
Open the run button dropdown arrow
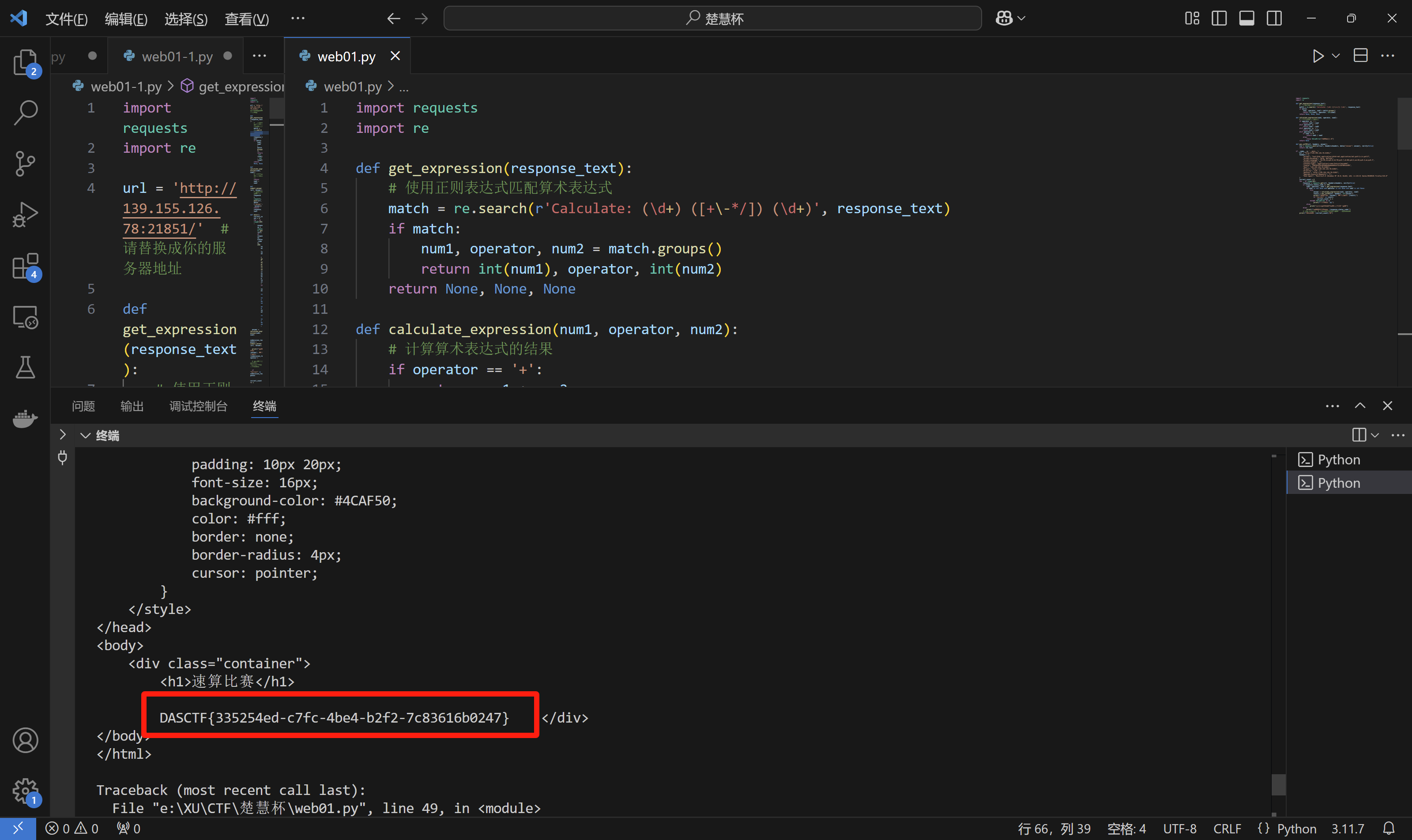[1336, 56]
